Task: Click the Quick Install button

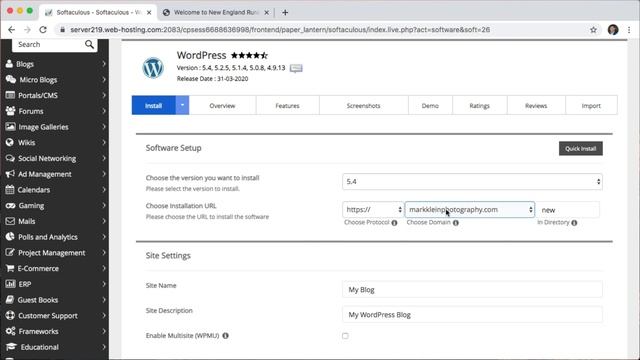Action: coord(580,149)
